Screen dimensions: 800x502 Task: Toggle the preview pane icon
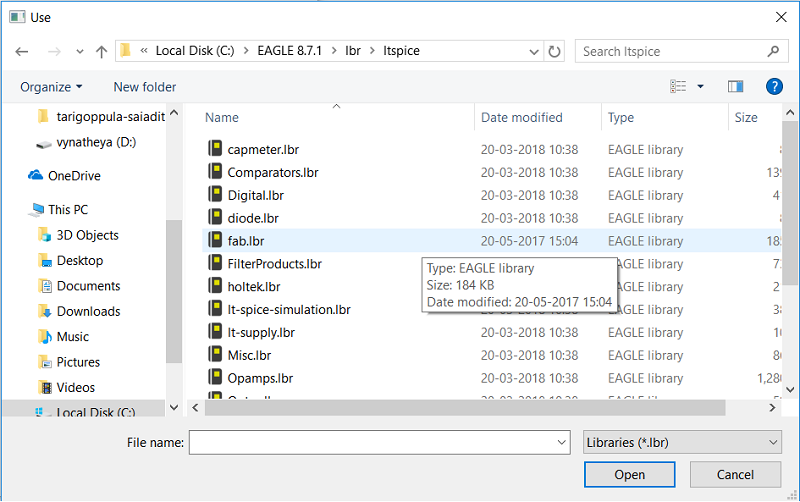(x=735, y=87)
